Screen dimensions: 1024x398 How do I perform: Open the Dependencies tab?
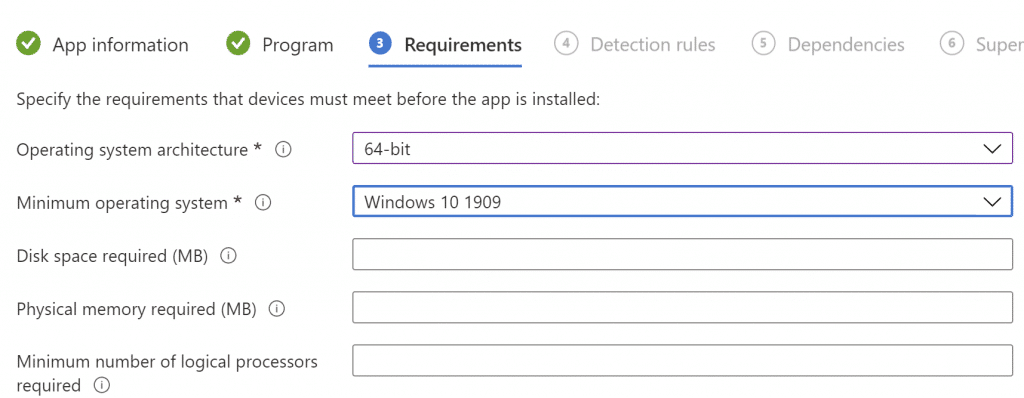[x=846, y=45]
